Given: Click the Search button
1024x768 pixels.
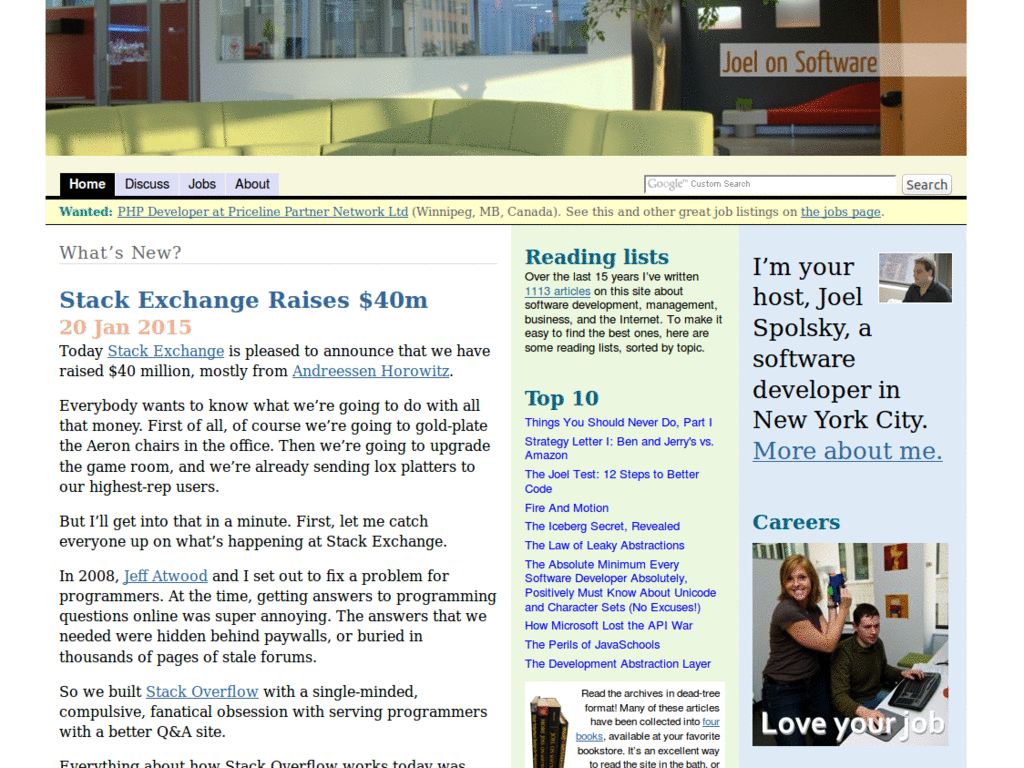Looking at the screenshot, I should click(x=926, y=185).
